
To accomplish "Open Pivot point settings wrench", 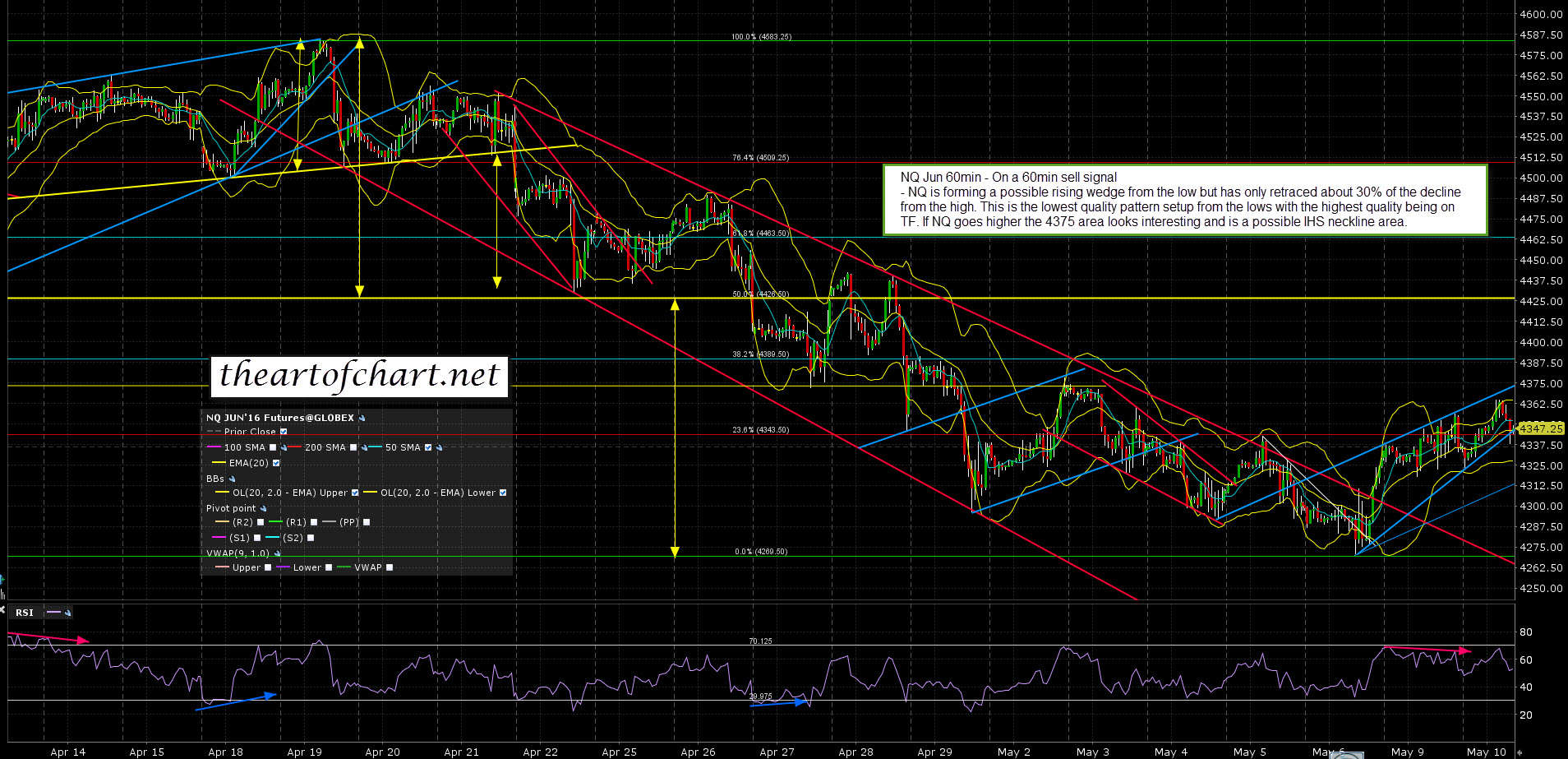I will tap(264, 509).
